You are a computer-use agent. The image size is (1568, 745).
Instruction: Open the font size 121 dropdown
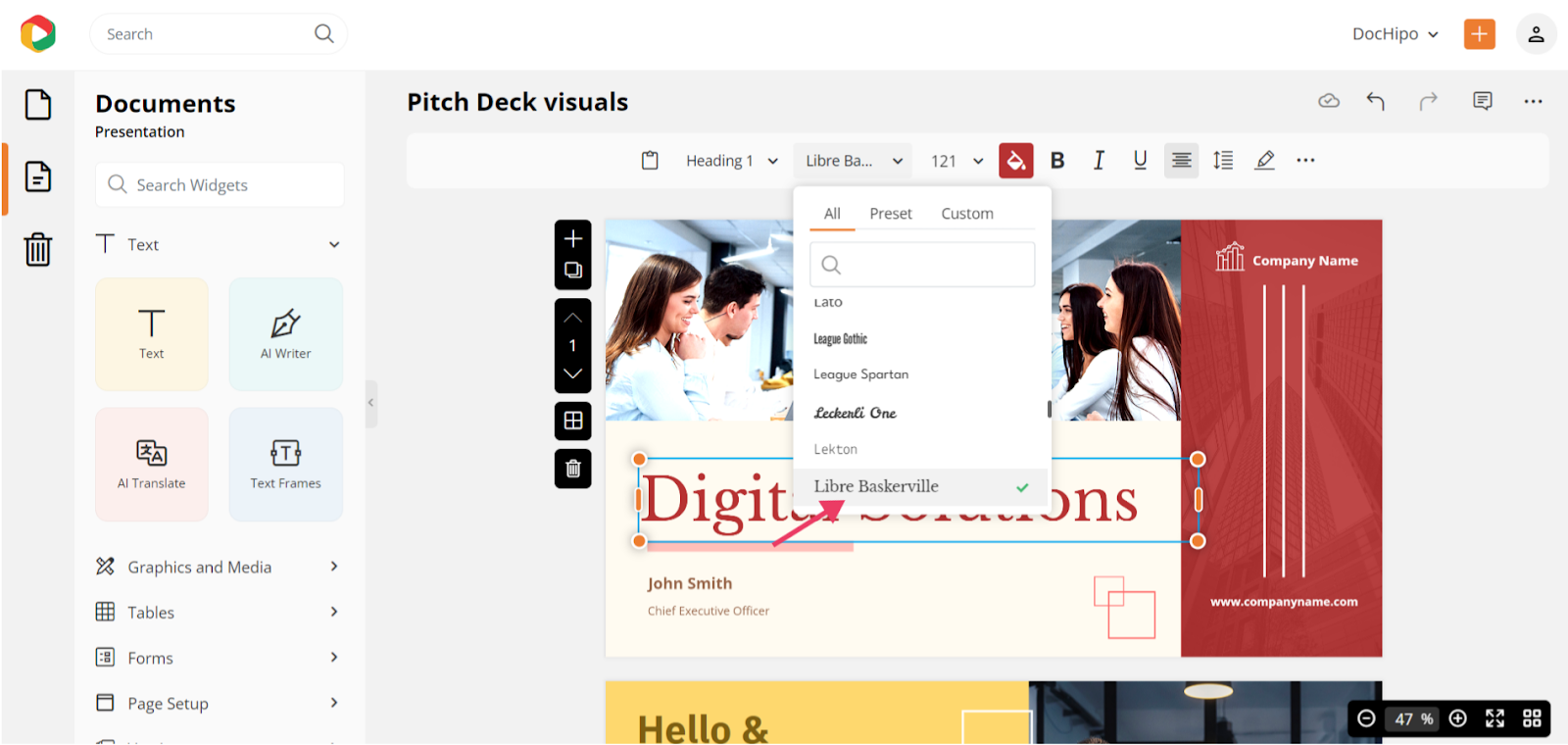click(x=956, y=161)
